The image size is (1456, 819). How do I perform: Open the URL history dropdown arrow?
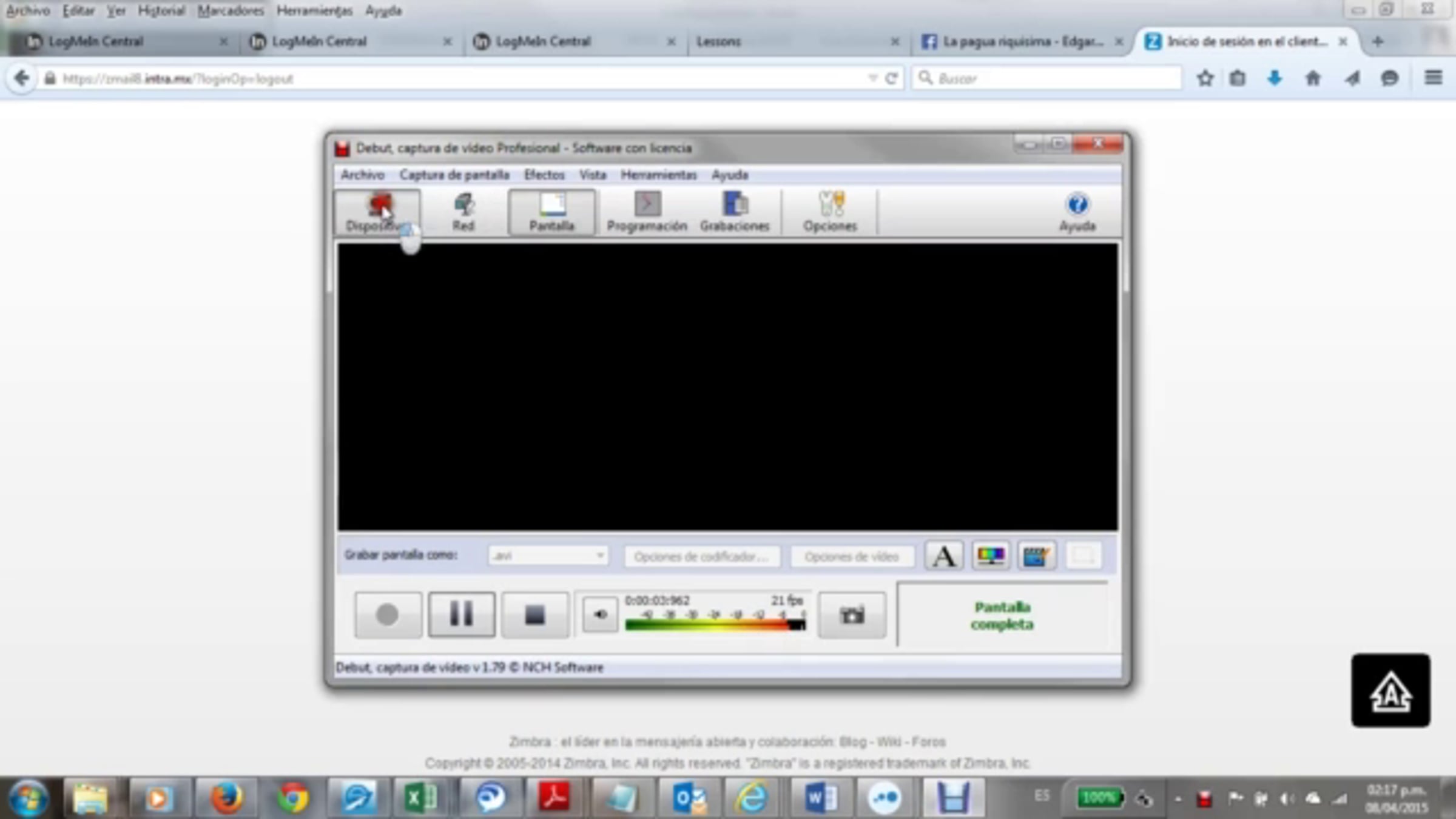(x=872, y=78)
